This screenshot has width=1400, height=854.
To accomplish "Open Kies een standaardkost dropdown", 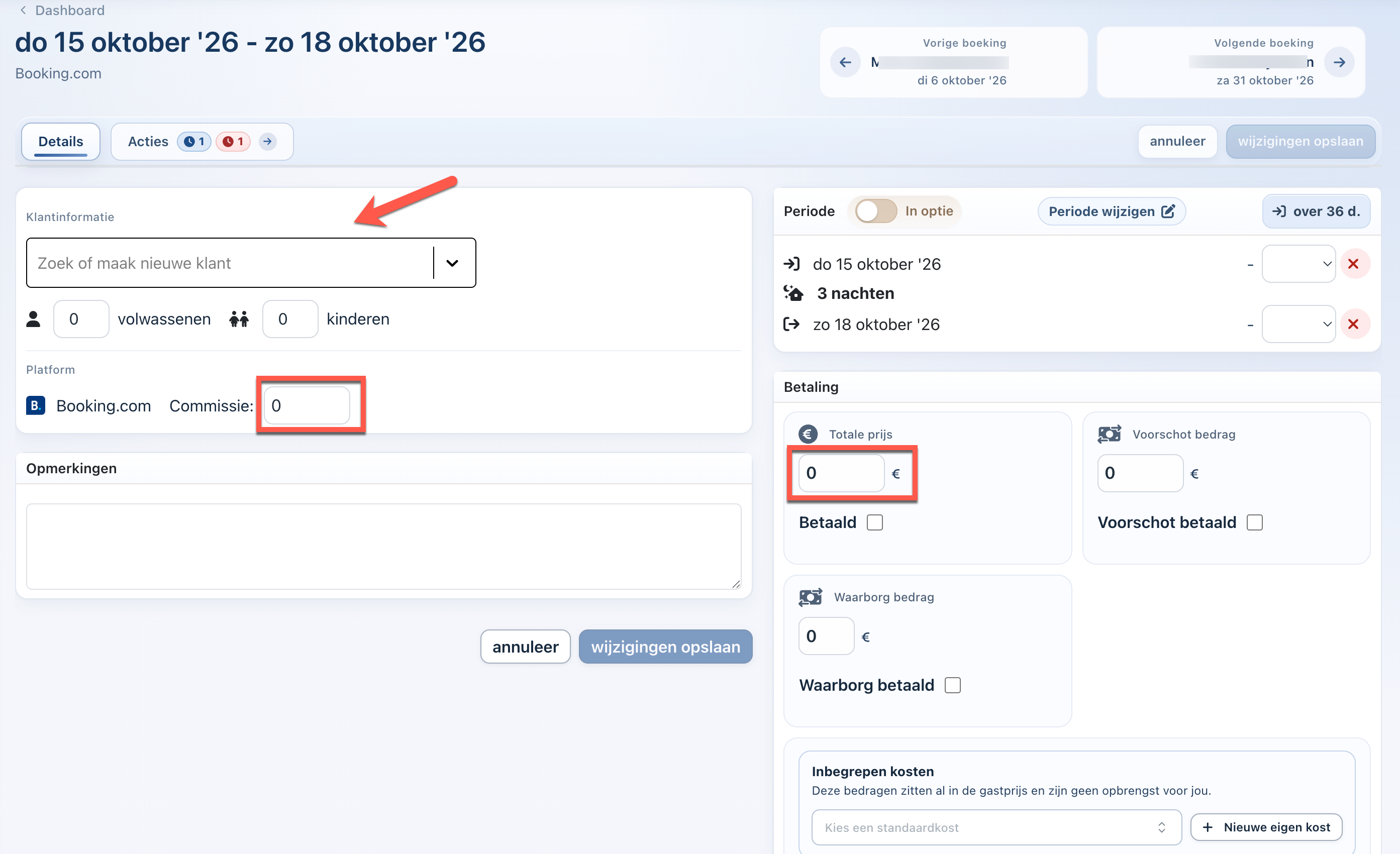I will 996,827.
